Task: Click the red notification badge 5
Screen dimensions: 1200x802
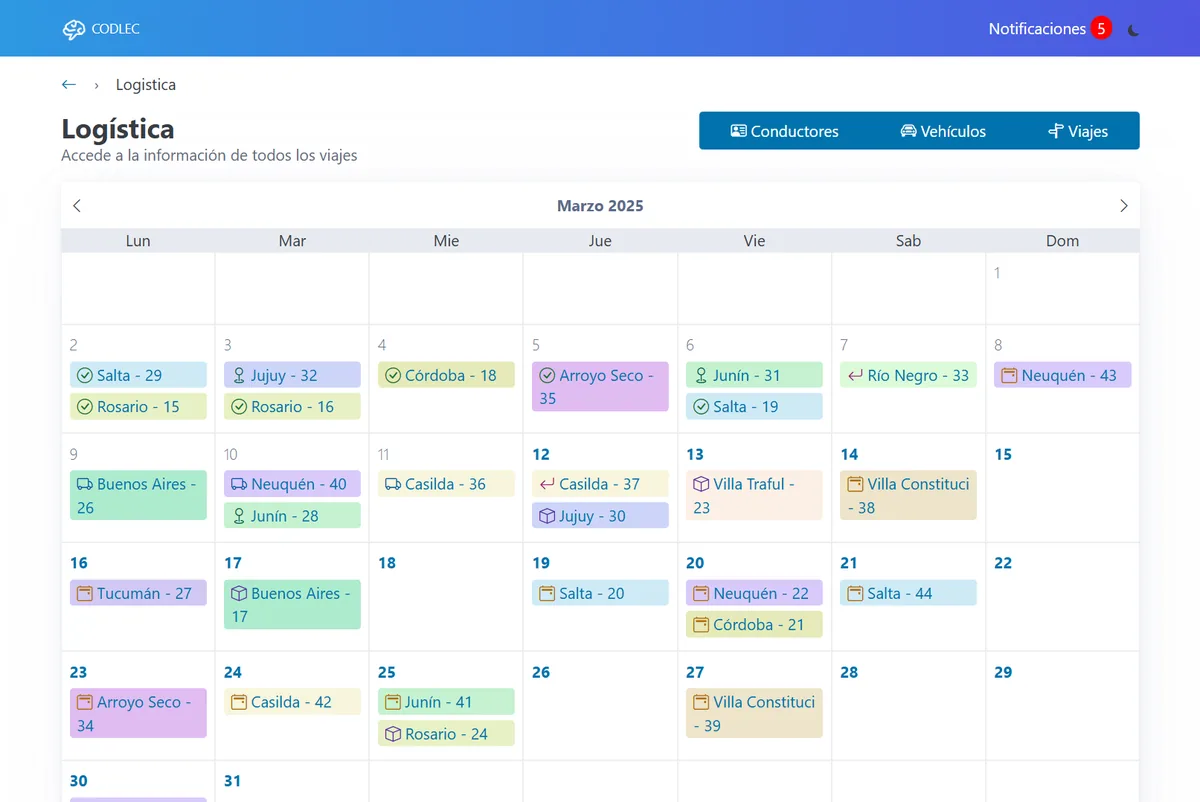Action: [1101, 29]
